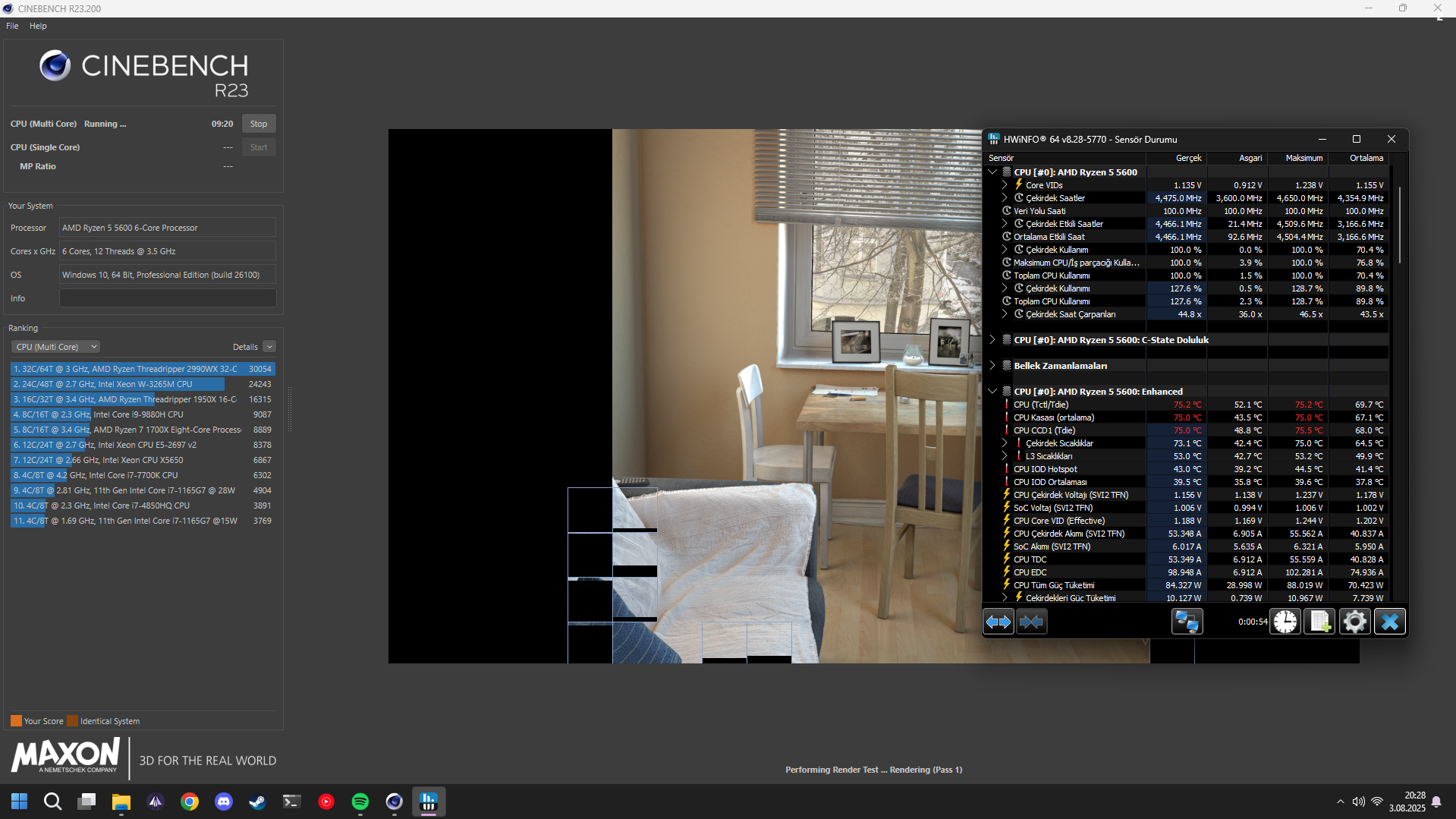Click the HWiNFO expand layout arrows icon
Screen dimensions: 1456x819
[998, 622]
